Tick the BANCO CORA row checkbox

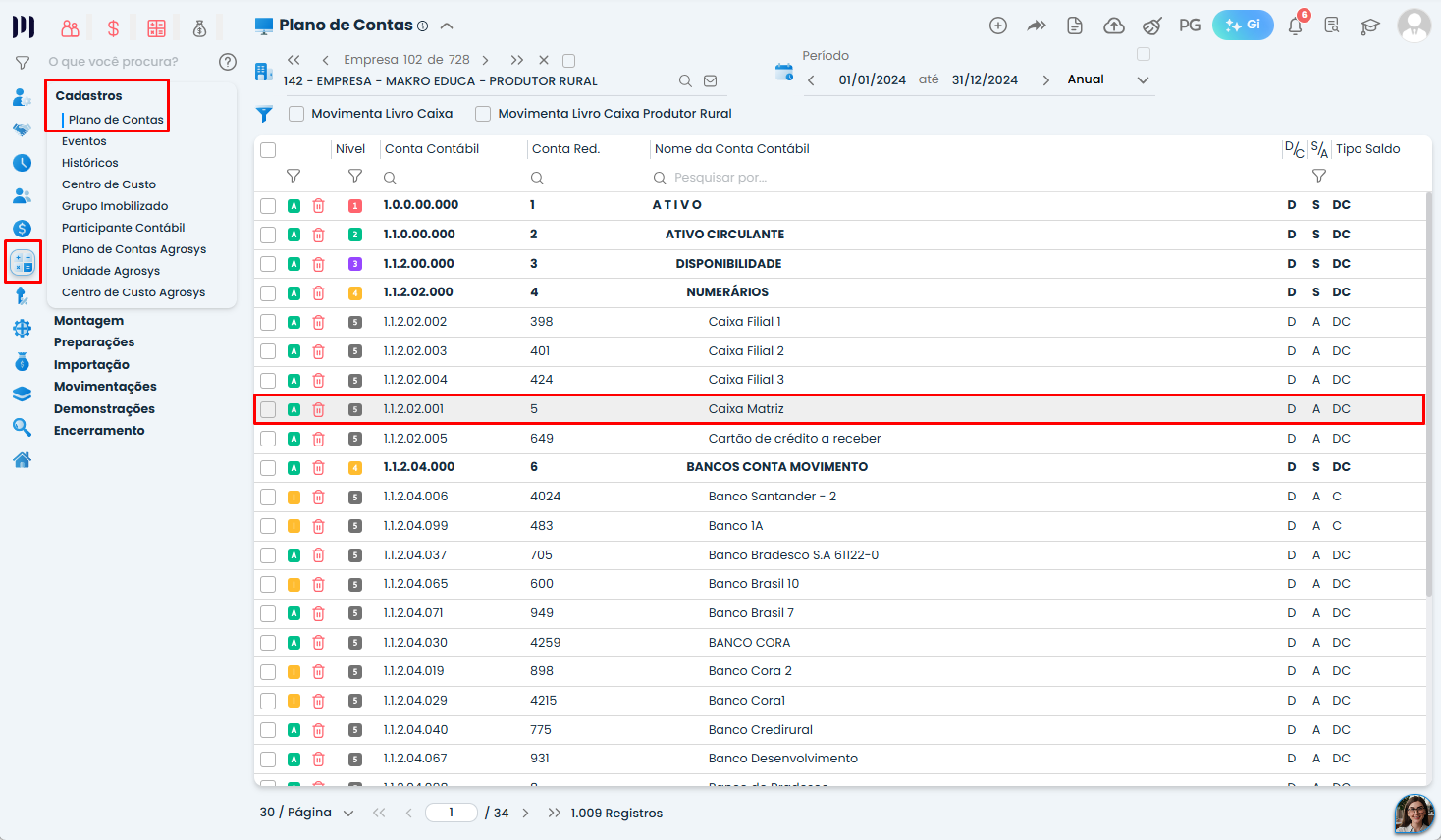pyautogui.click(x=268, y=643)
